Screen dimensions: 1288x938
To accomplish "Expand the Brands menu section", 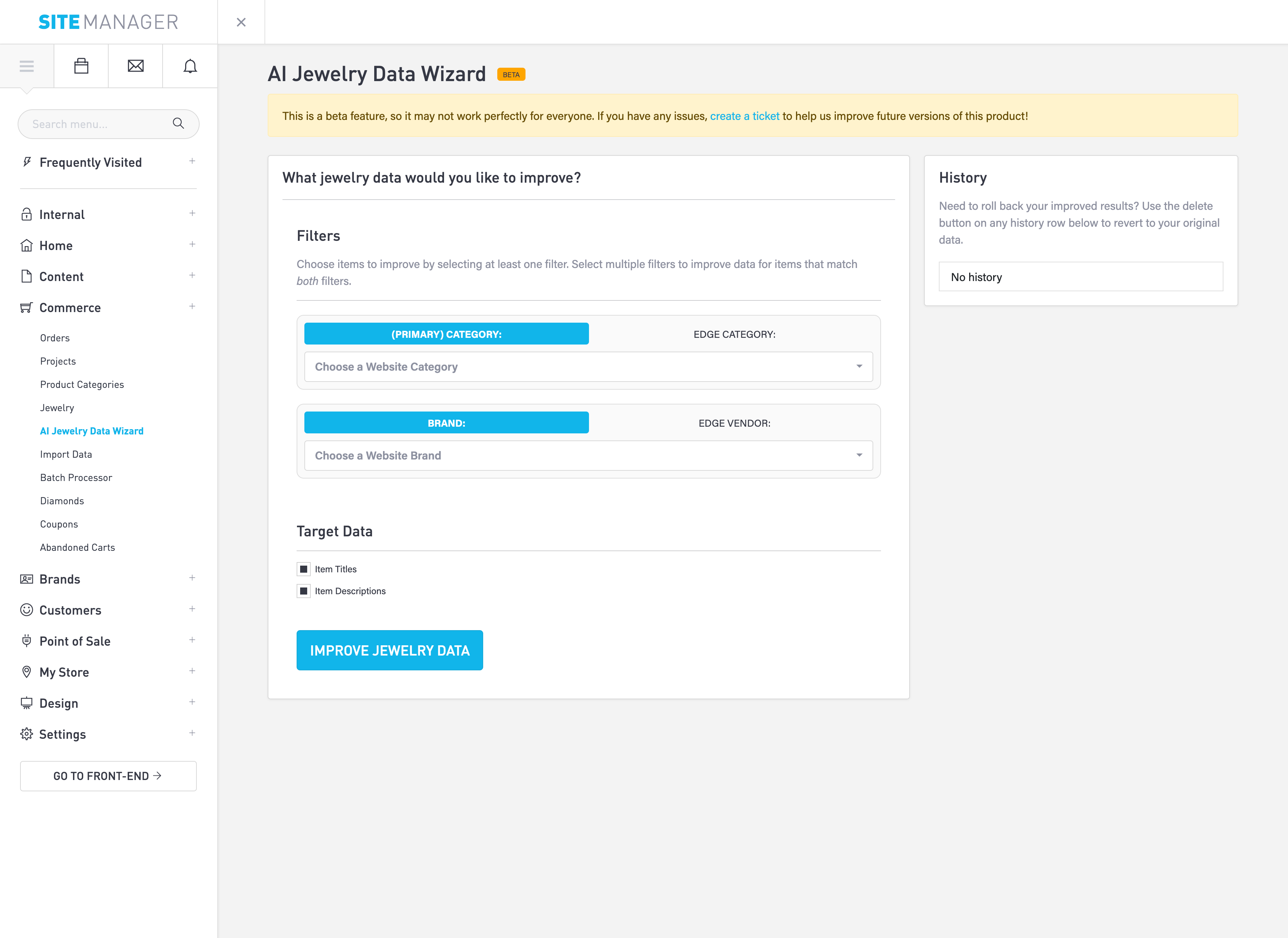I will 192,578.
